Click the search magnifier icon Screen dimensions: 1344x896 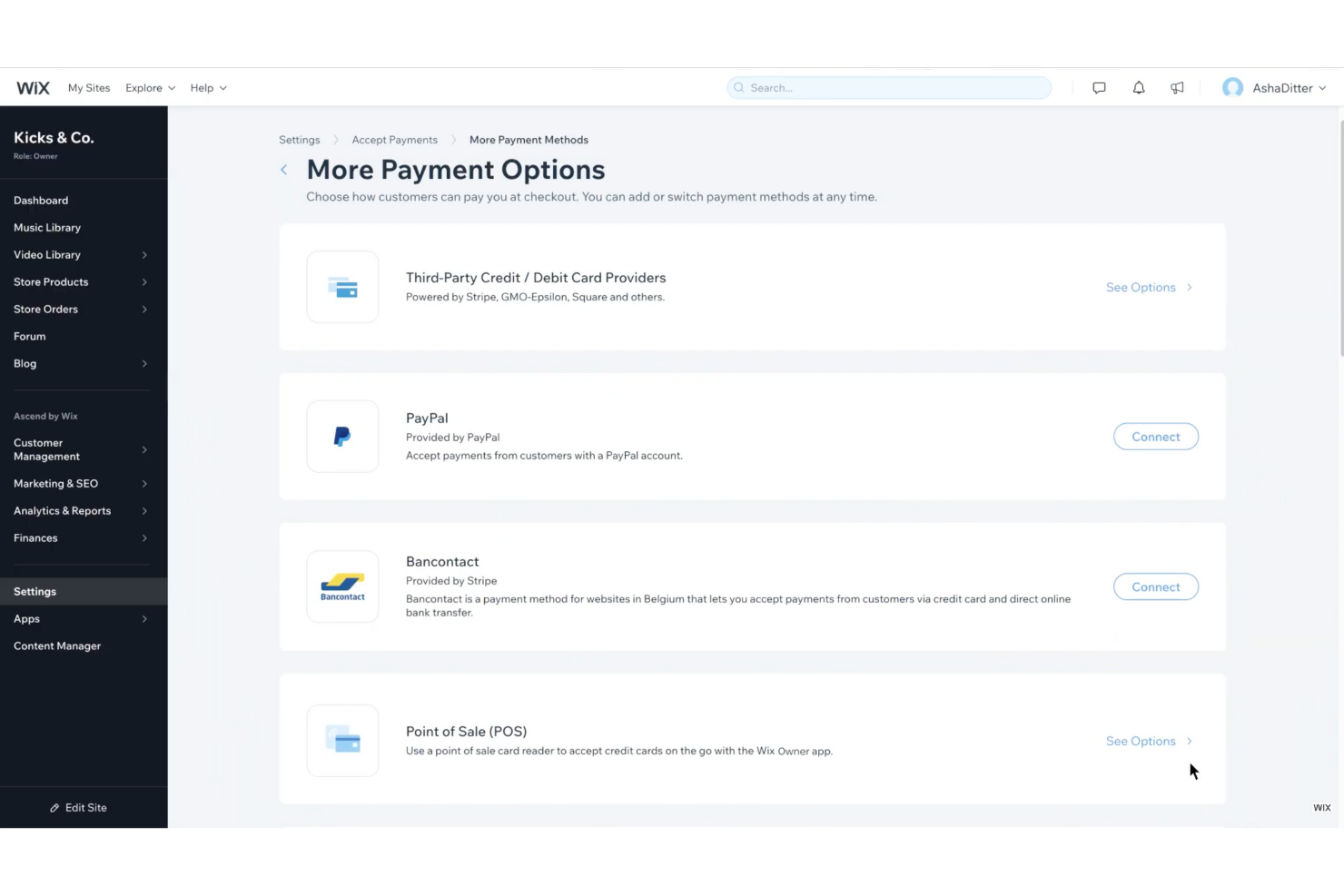[738, 87]
